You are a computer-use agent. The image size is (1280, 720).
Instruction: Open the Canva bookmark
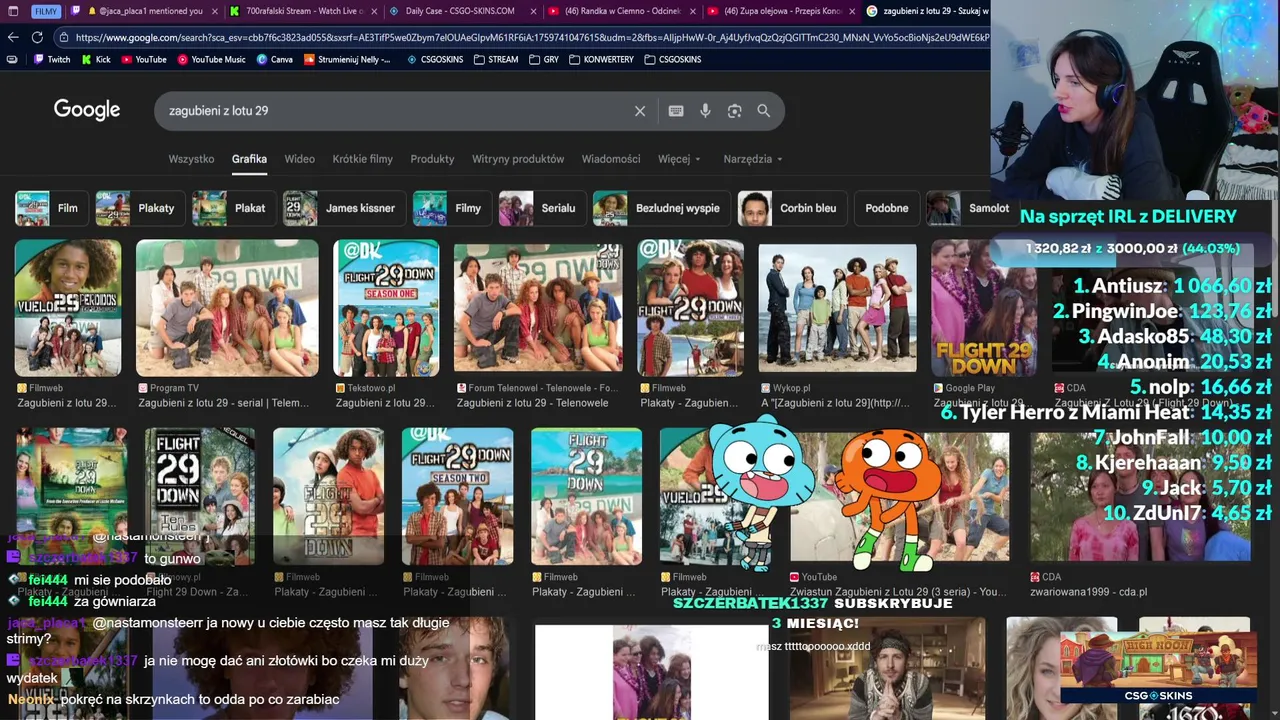point(274,59)
